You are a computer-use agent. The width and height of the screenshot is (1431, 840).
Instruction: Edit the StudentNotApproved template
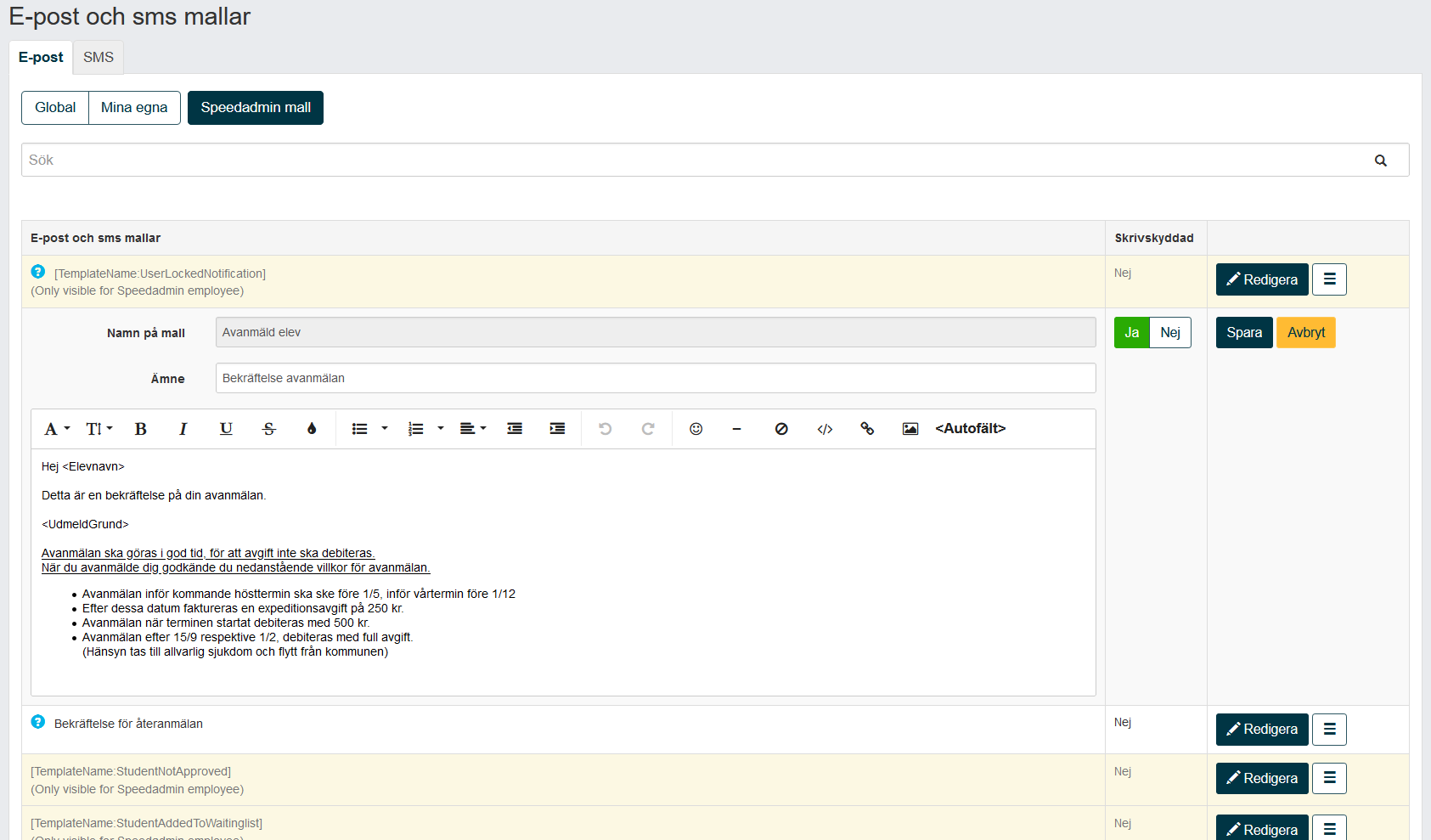1262,778
